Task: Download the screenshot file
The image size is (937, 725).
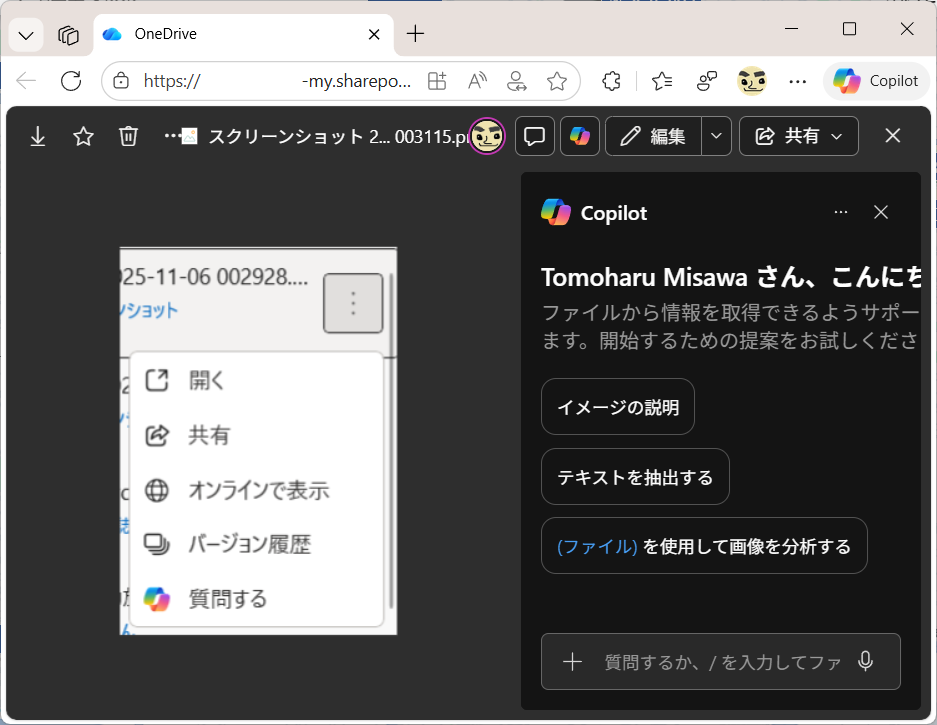Action: pos(38,136)
